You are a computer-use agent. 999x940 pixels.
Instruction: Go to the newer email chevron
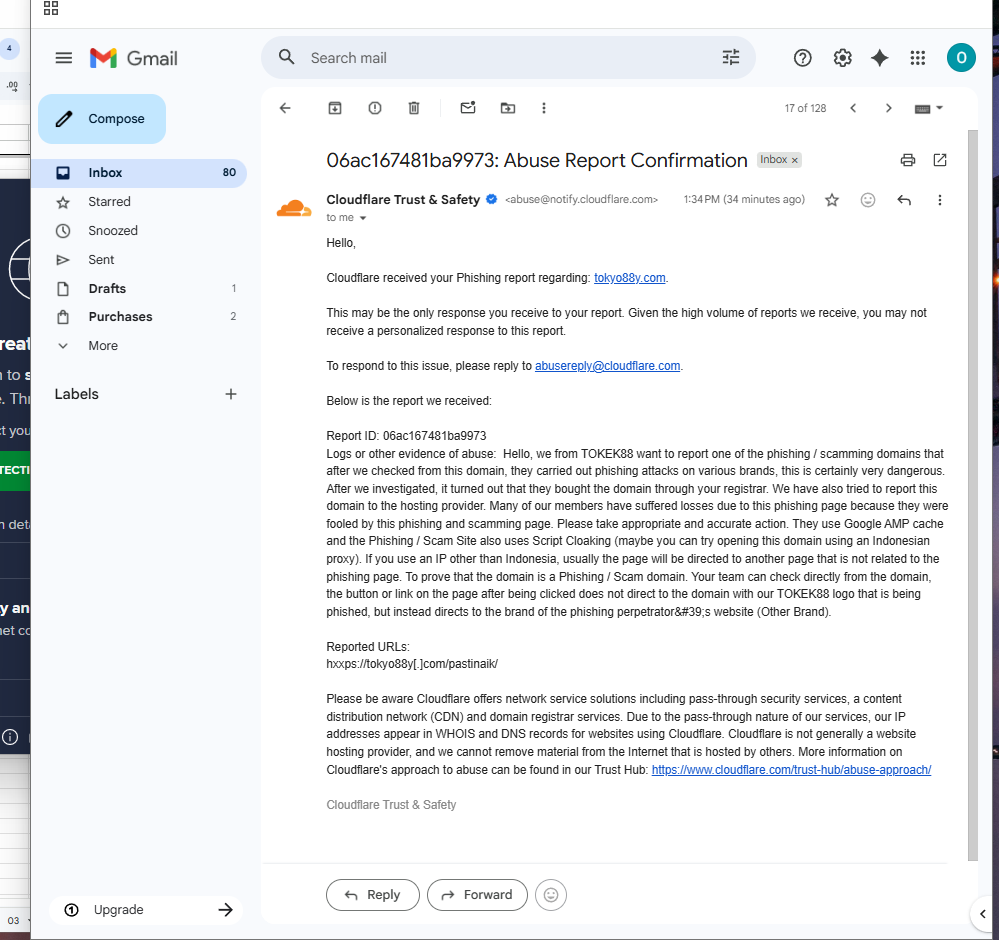click(x=853, y=108)
